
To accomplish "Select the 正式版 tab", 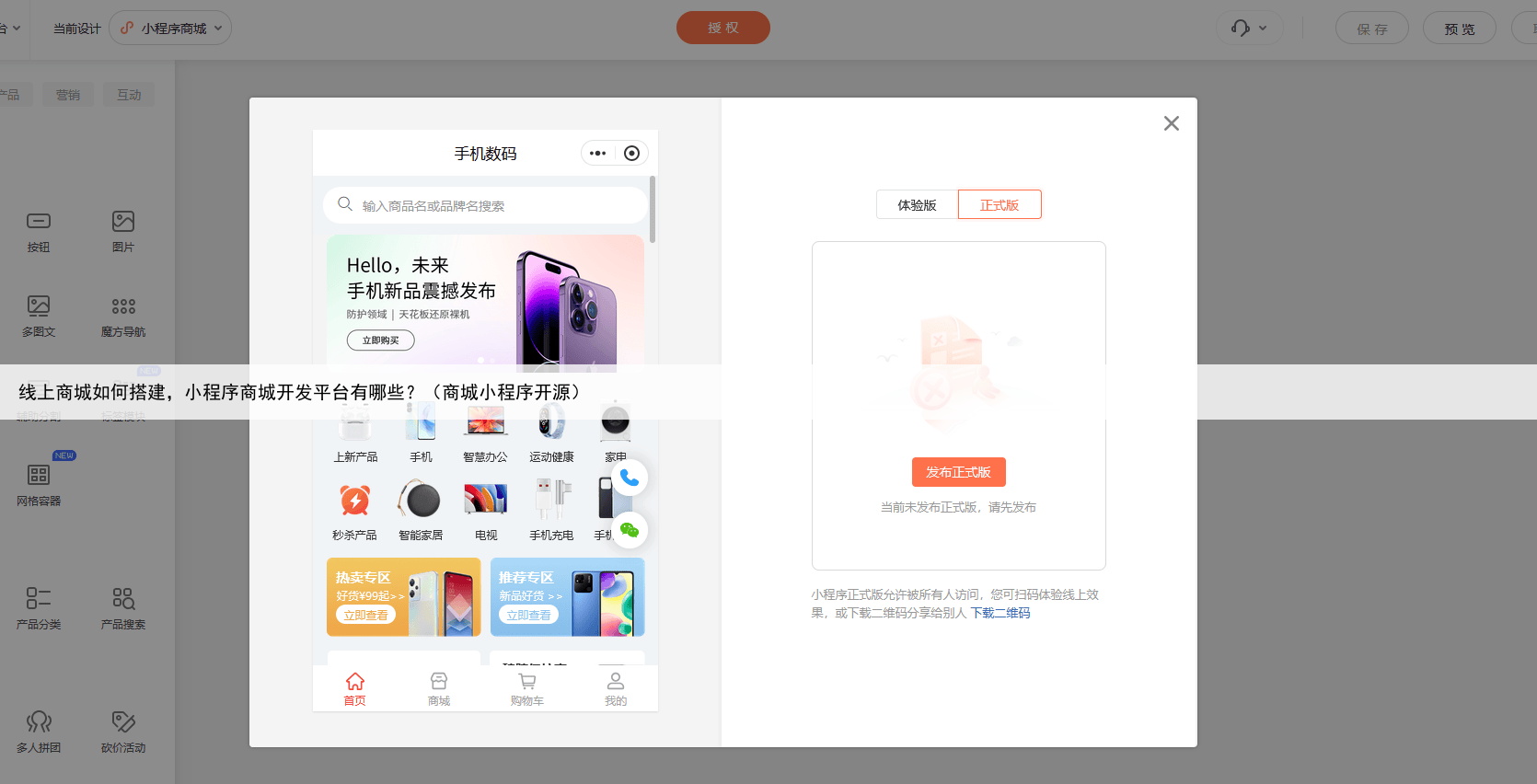I will pyautogui.click(x=1000, y=204).
